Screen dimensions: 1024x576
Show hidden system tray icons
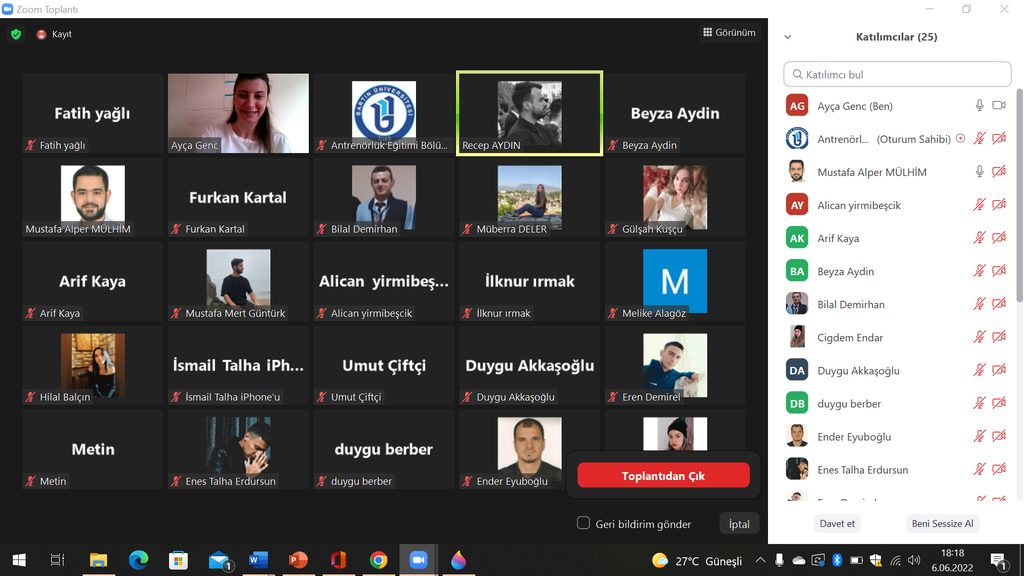tap(761, 560)
